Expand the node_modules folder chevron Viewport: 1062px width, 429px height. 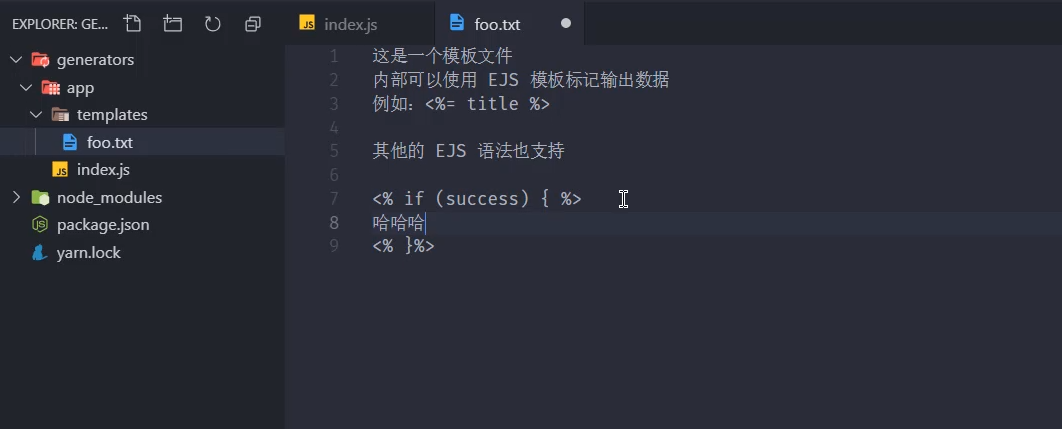click(15, 197)
